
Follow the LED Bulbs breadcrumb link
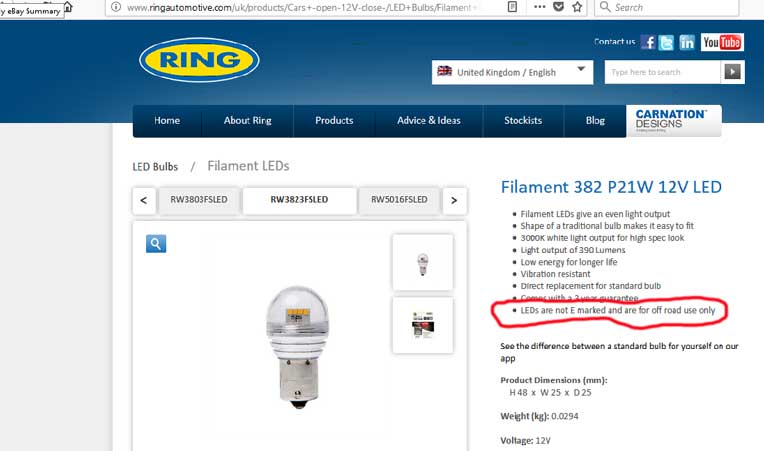click(x=155, y=167)
